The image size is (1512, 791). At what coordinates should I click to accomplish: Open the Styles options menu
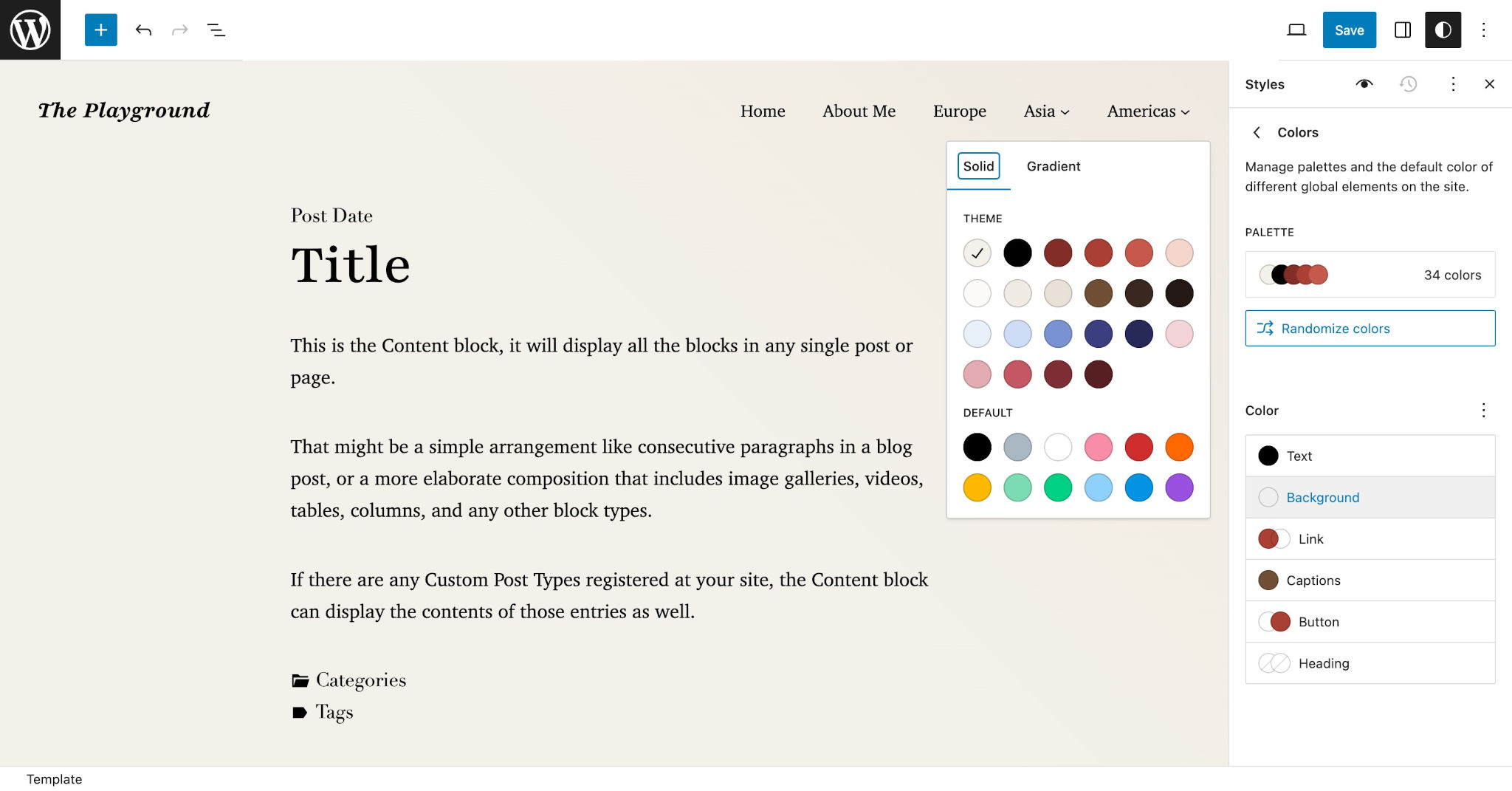pos(1452,84)
